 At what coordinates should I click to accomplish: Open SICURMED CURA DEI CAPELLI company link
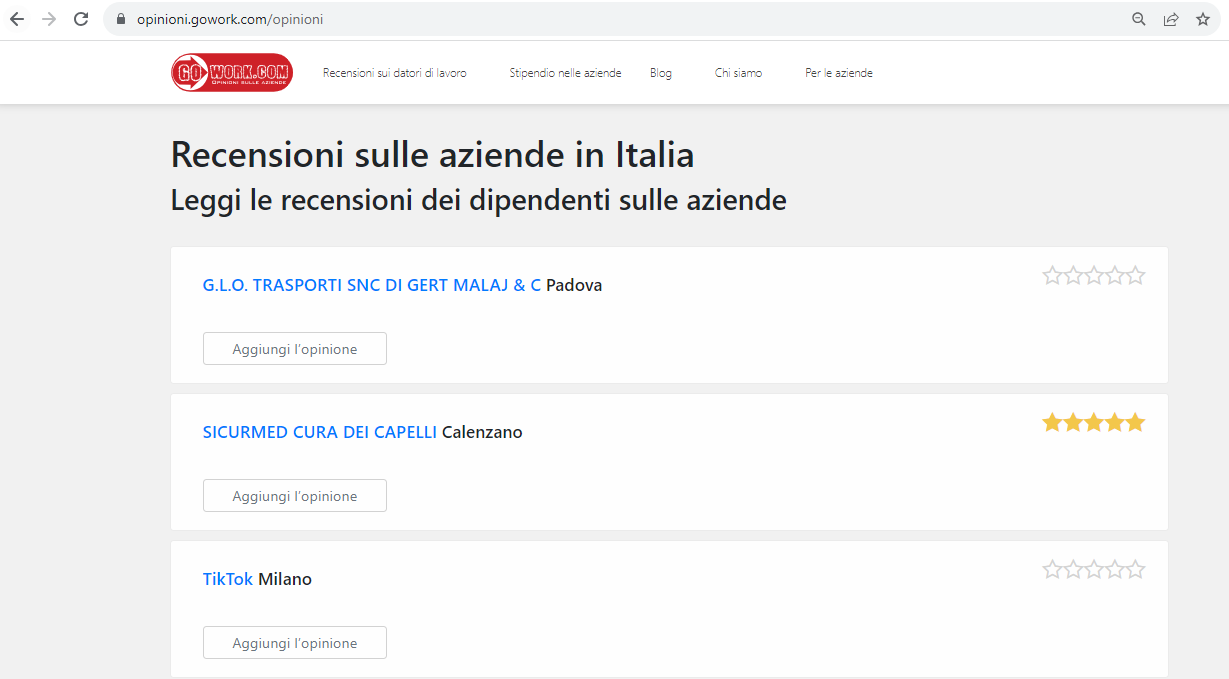(320, 432)
